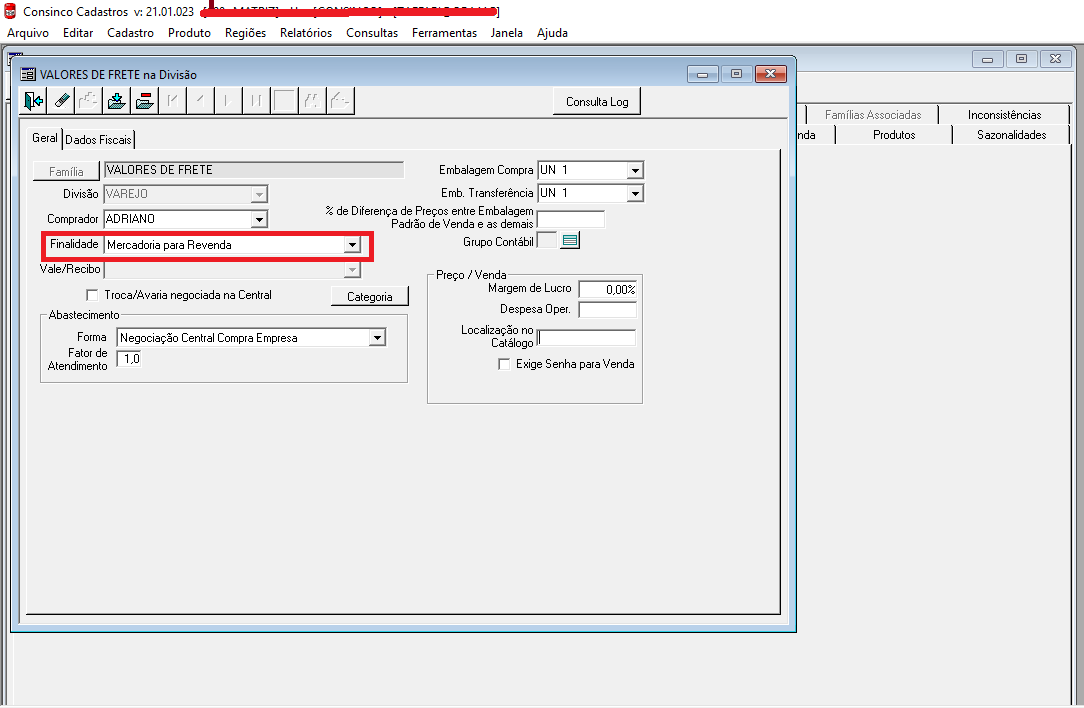Open the Relatórios menu

point(306,32)
